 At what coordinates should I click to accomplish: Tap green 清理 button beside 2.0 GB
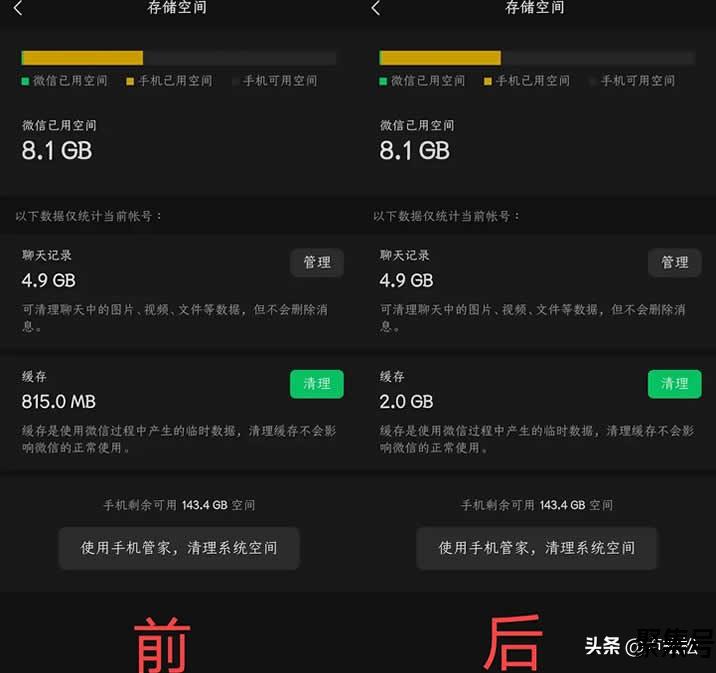tap(674, 384)
